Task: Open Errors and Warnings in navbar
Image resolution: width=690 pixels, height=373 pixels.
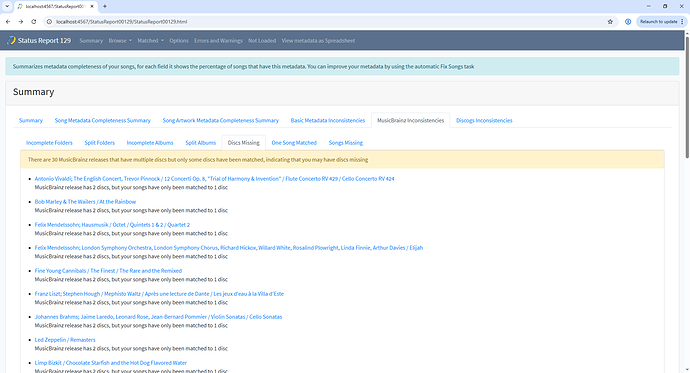Action: click(x=218, y=40)
